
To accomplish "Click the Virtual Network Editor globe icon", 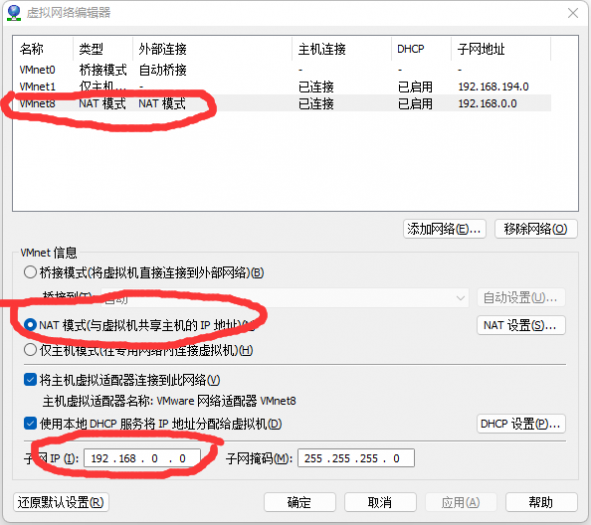I will [x=14, y=13].
